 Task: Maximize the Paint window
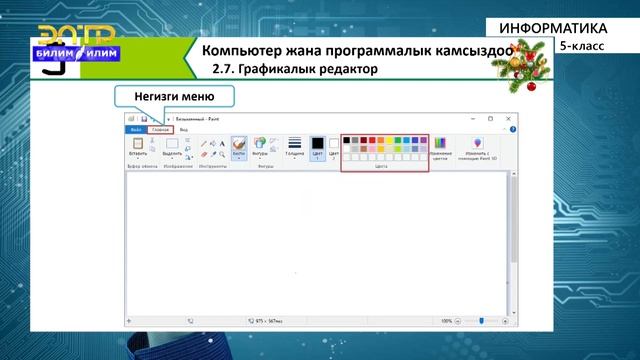coord(491,119)
